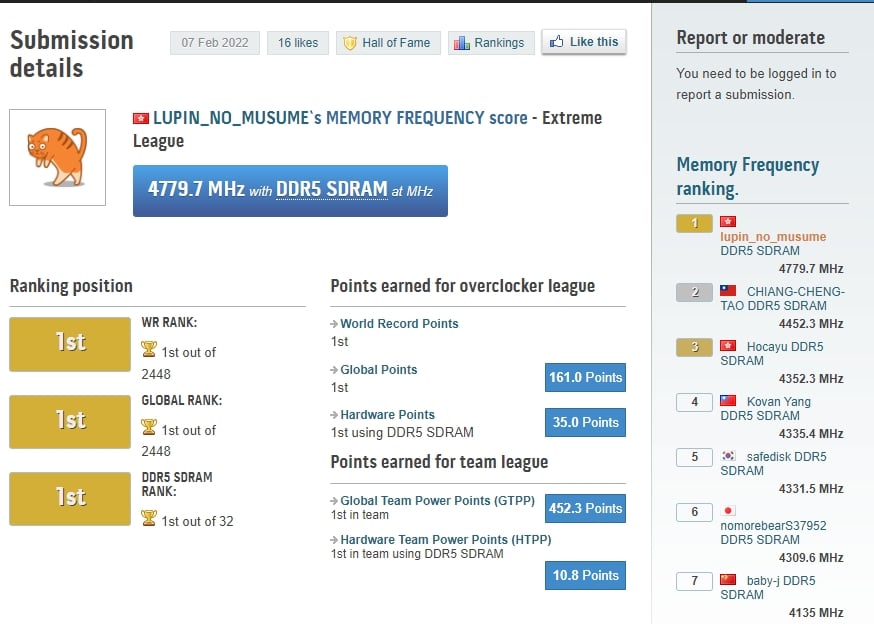Open Global Team Power Points (GTPP) link
The image size is (874, 624).
click(437, 500)
